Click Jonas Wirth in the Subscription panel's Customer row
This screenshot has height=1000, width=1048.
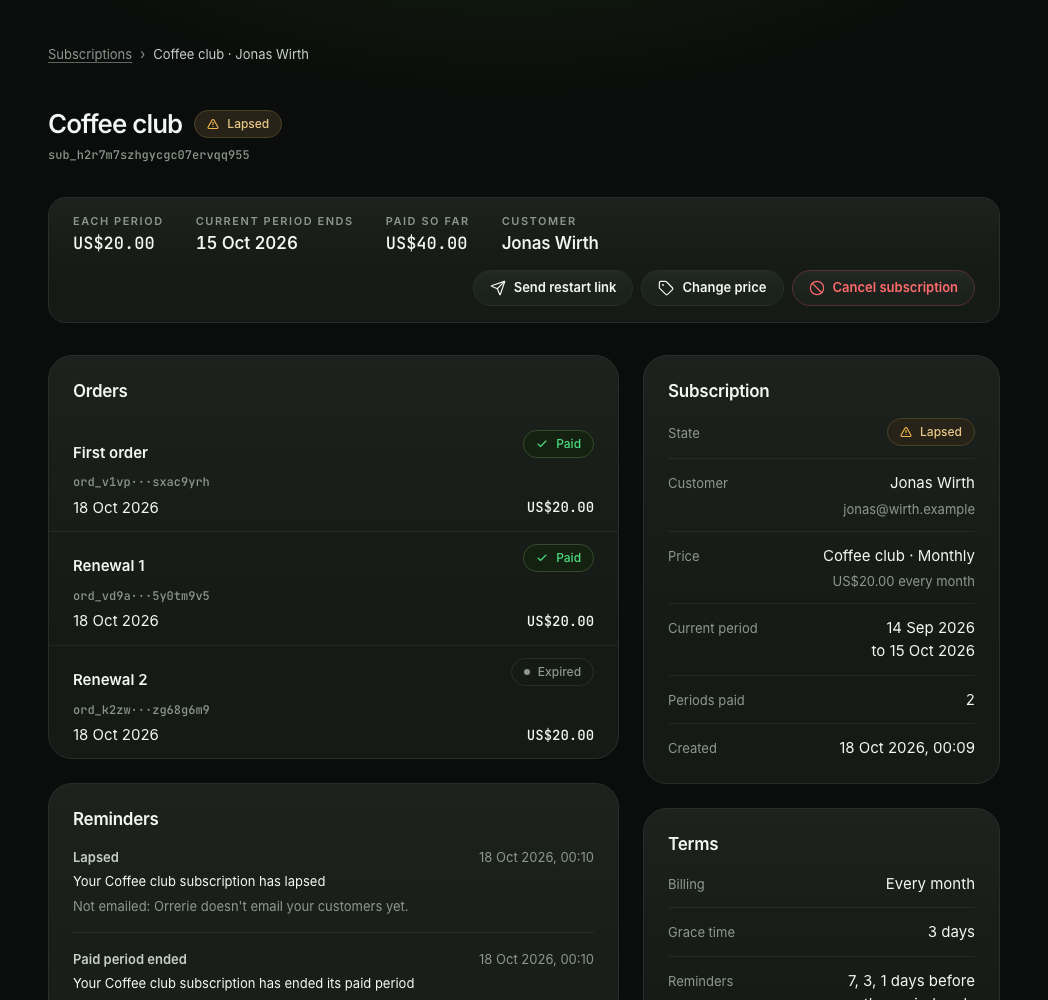click(x=932, y=483)
